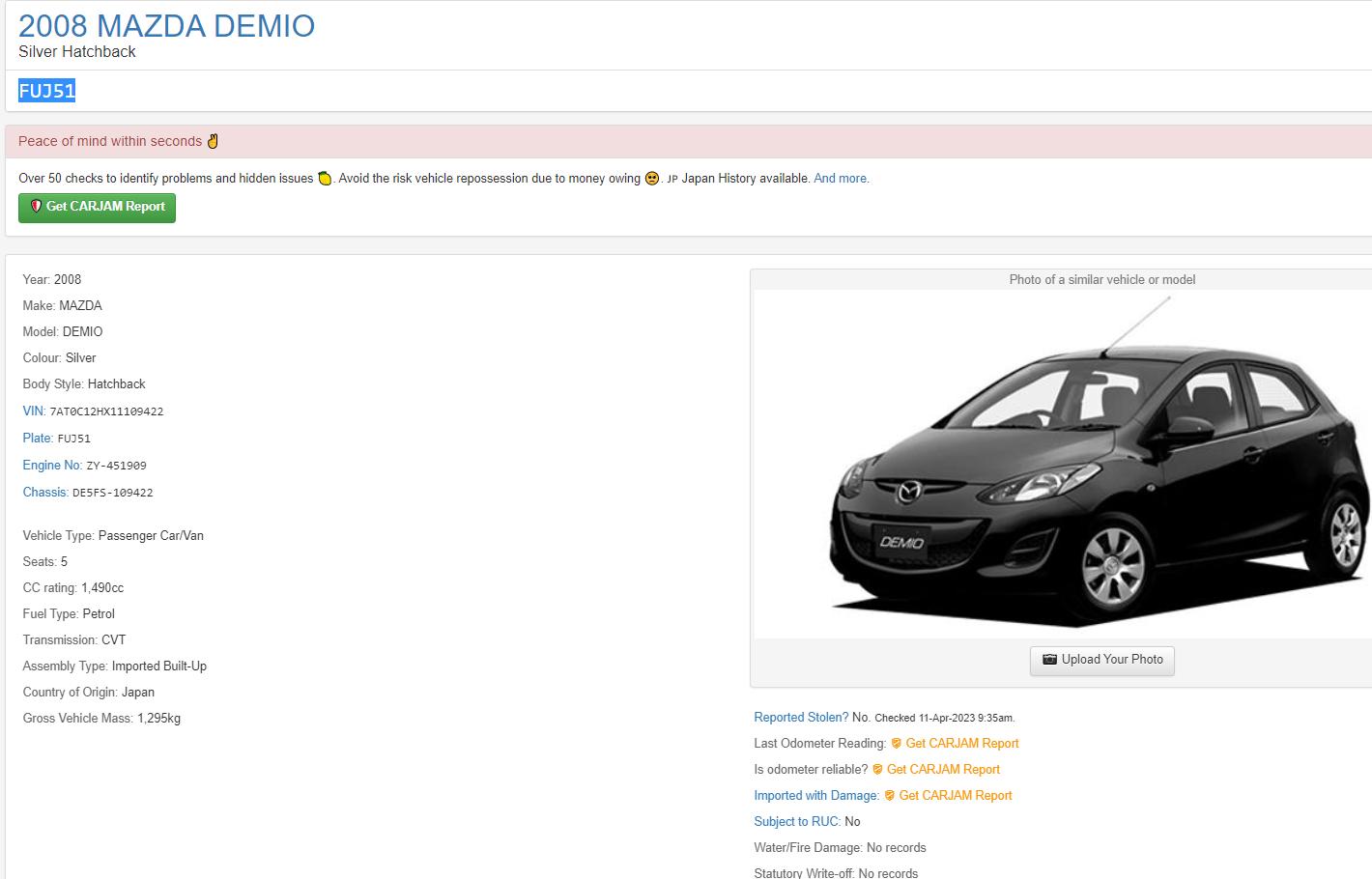Image resolution: width=1372 pixels, height=879 pixels.
Task: Click the shield icon next to Is odometer reliable
Action: [x=877, y=770]
